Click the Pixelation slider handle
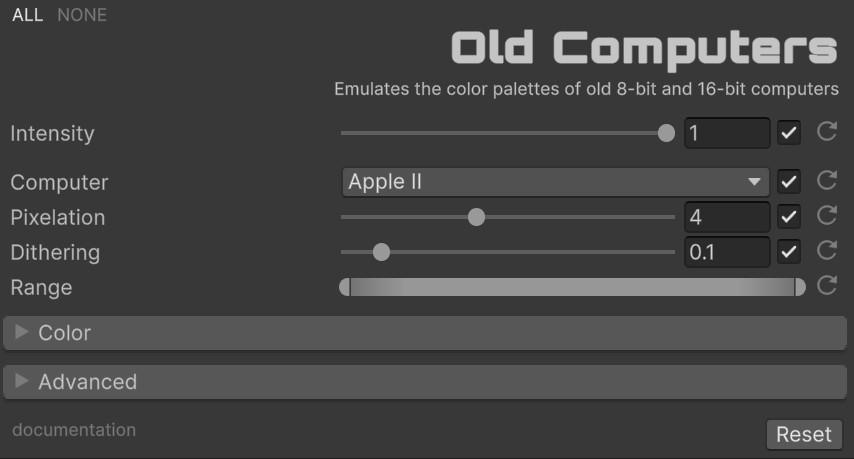854x459 pixels. (477, 217)
